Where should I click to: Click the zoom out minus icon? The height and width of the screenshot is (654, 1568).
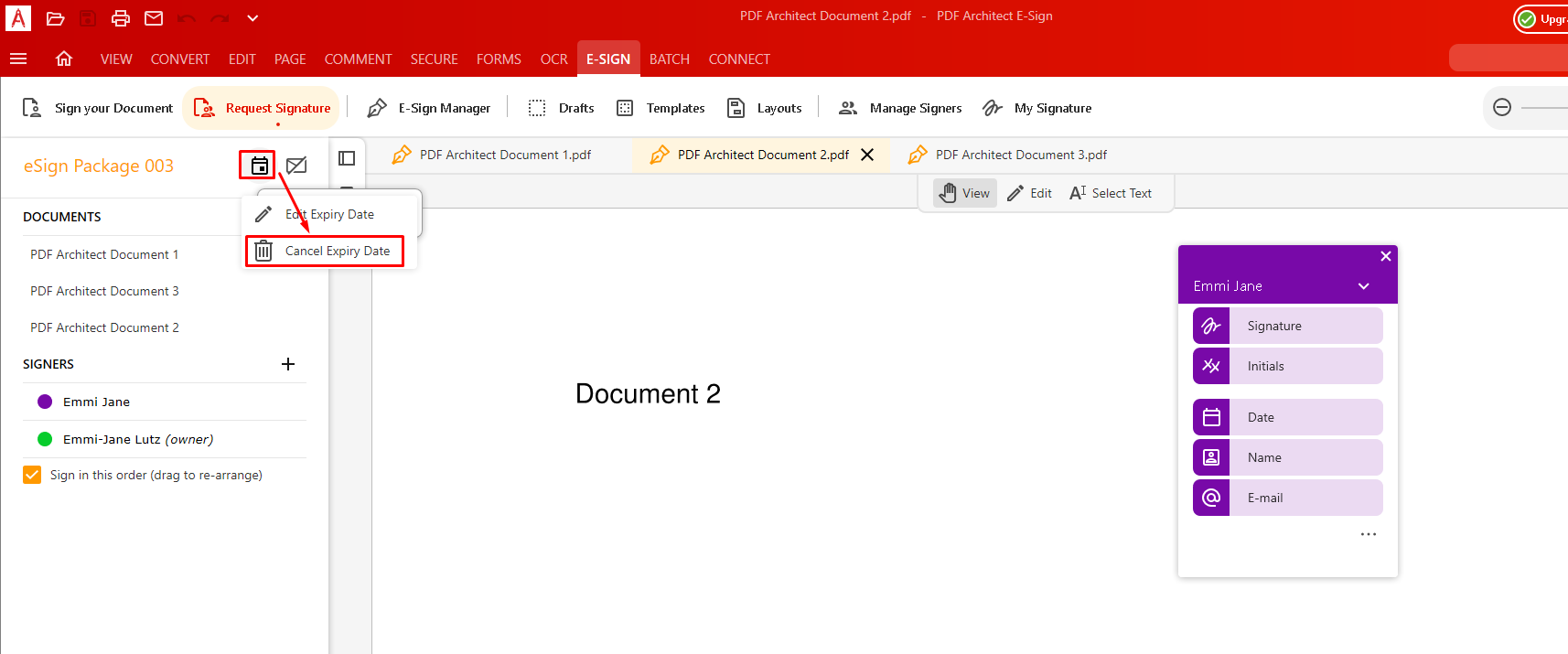coord(1502,107)
